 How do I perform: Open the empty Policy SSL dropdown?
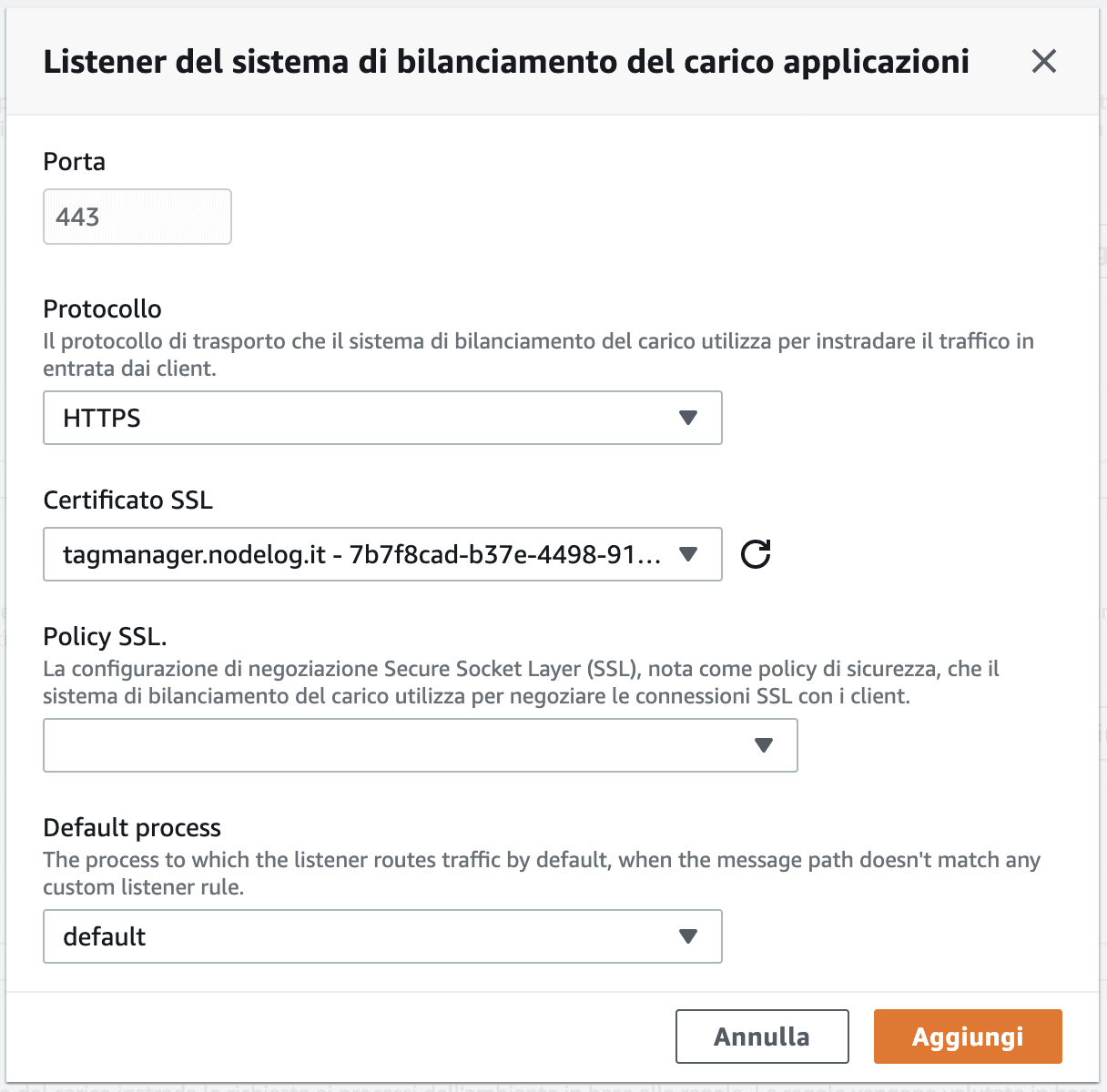point(421,745)
